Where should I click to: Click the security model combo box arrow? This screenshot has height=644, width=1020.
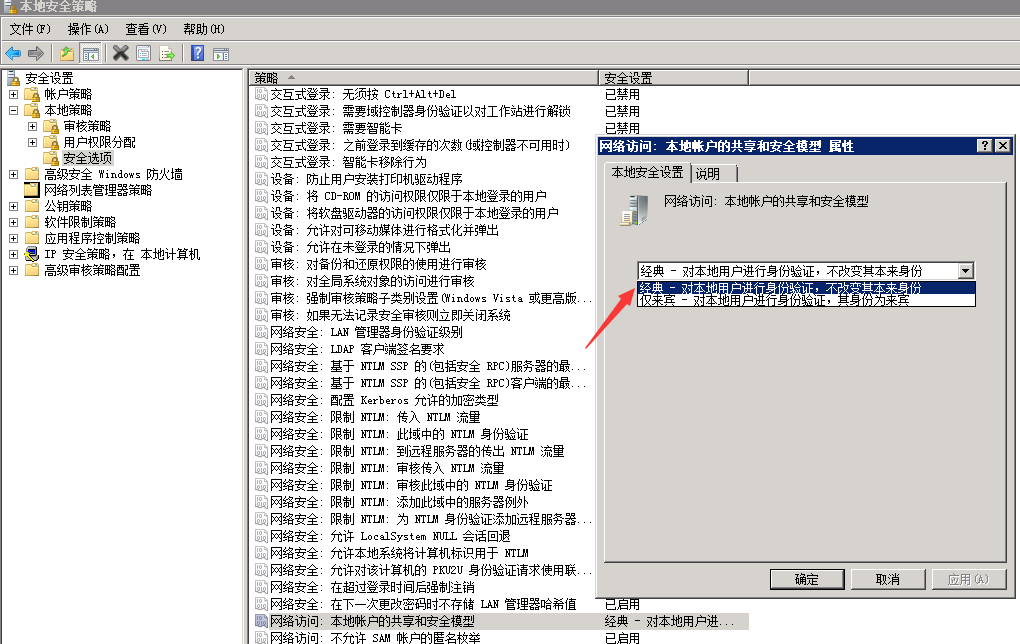pyautogui.click(x=965, y=271)
